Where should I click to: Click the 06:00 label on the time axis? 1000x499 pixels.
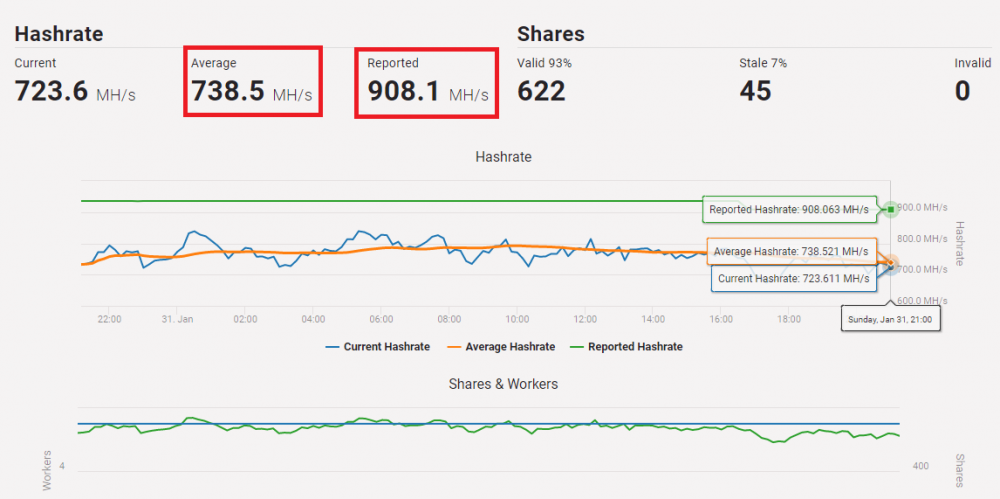[x=381, y=320]
